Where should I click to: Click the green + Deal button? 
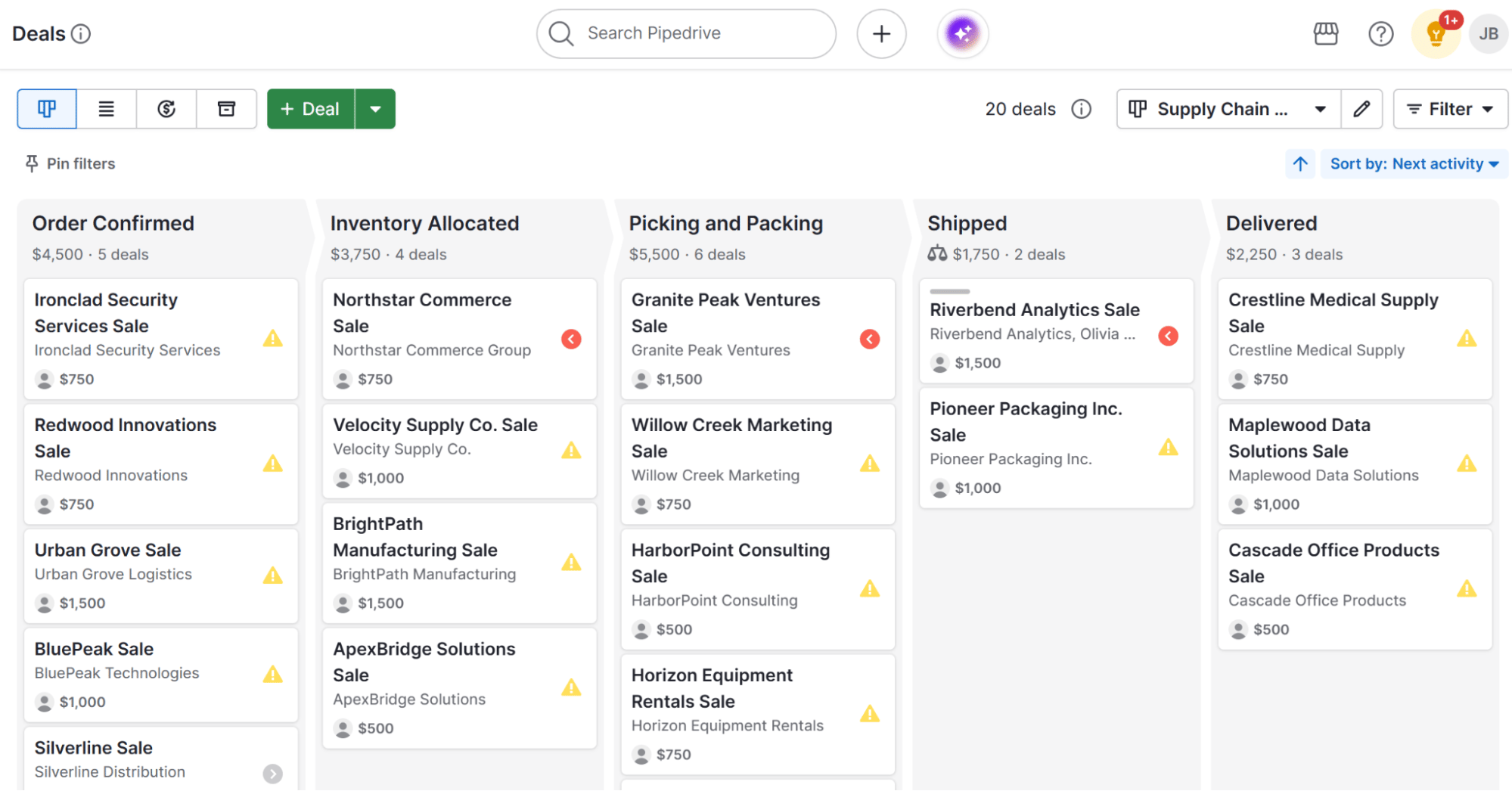(311, 109)
